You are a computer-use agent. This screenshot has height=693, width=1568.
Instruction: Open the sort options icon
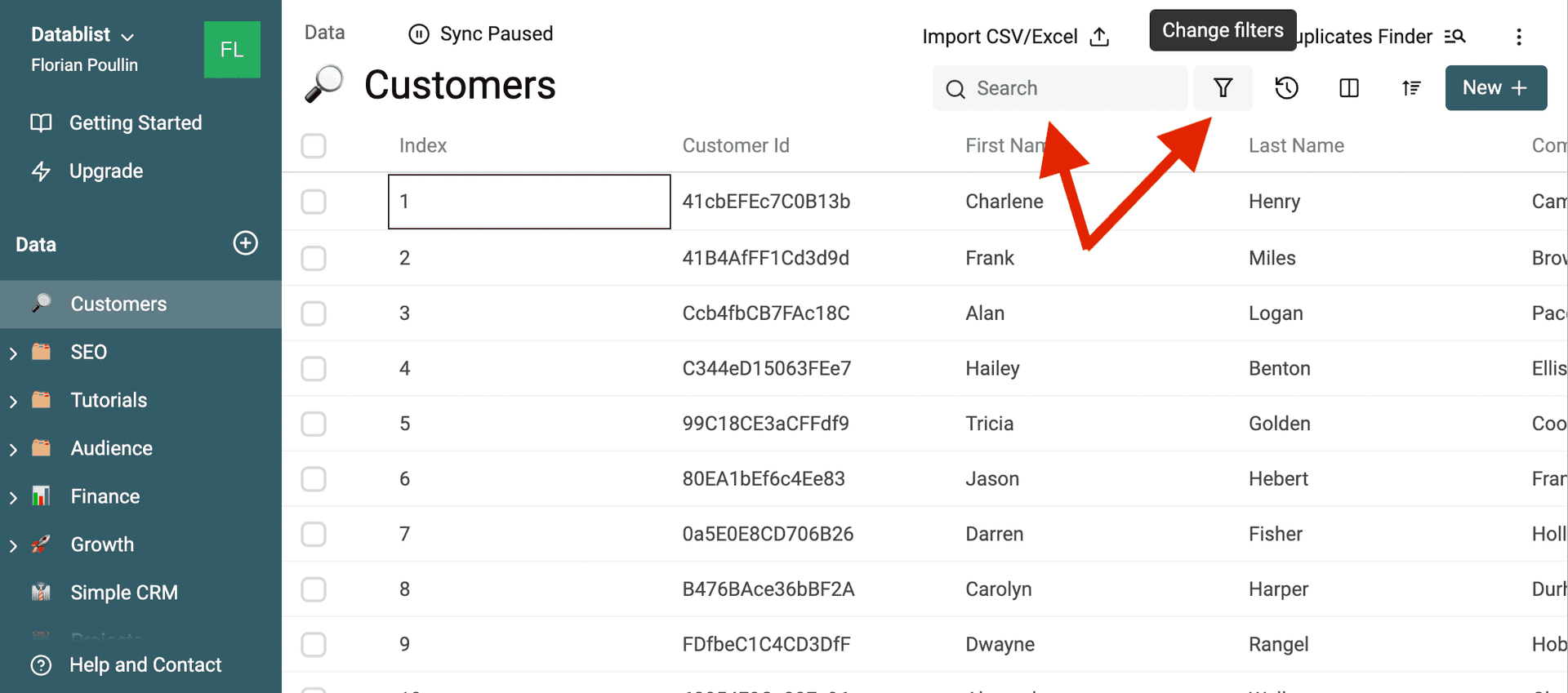(x=1411, y=87)
